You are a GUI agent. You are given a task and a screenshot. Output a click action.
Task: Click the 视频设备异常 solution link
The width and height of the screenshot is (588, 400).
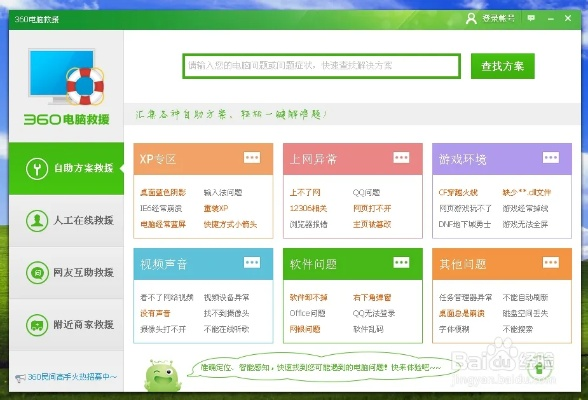click(226, 298)
